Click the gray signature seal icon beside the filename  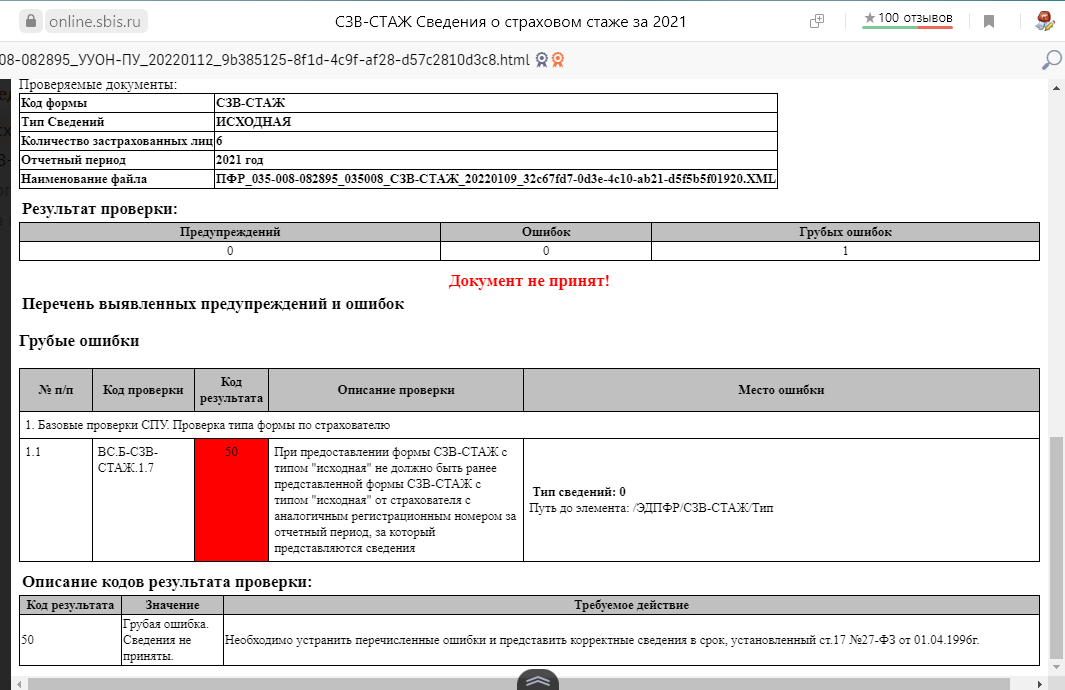tap(541, 60)
